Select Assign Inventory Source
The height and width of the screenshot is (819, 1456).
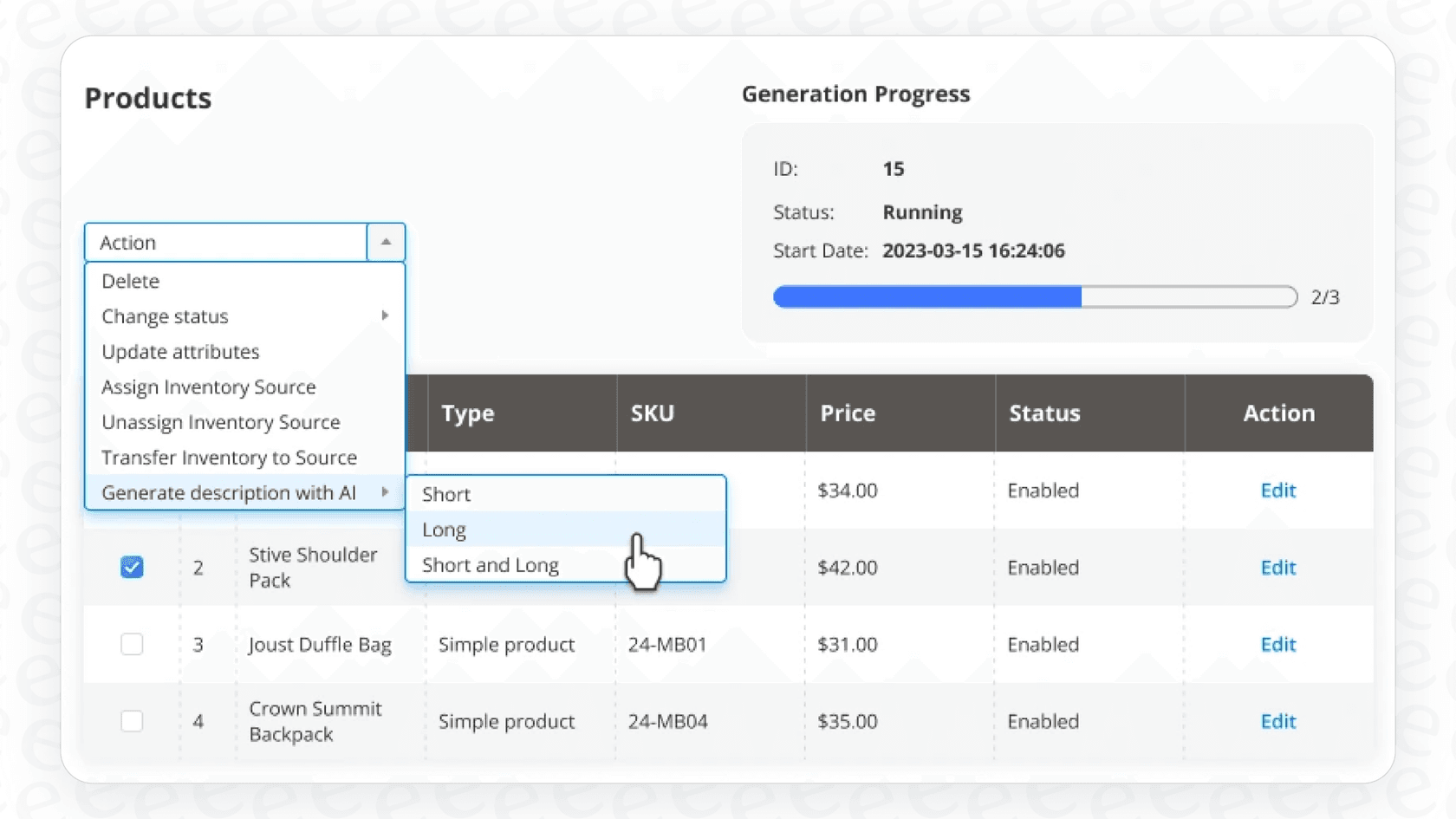[x=208, y=387]
